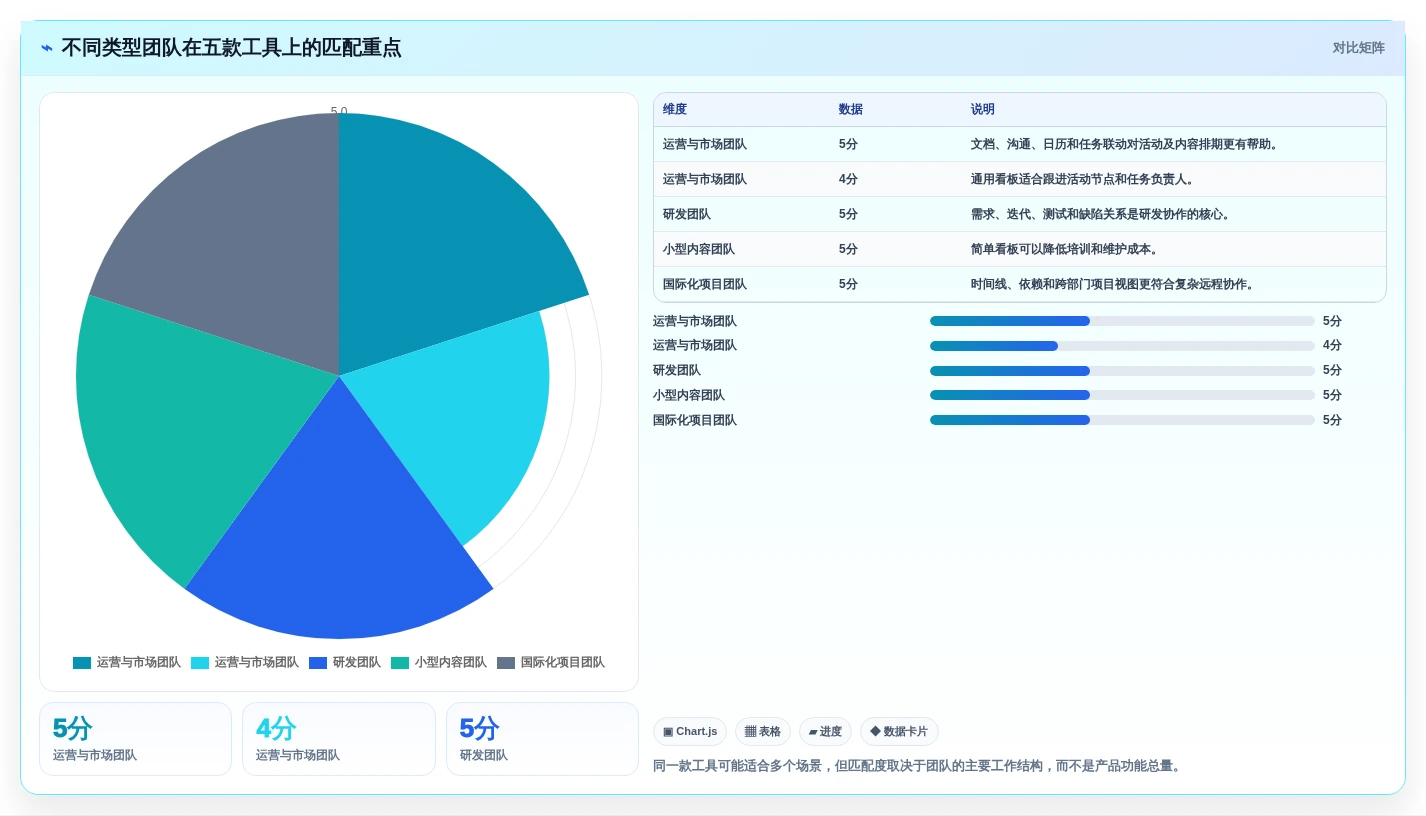Screen dimensions: 1426x816
Task: Click the description 简单看板可以降低培训和维护成本
Action: pyautogui.click(x=1066, y=250)
